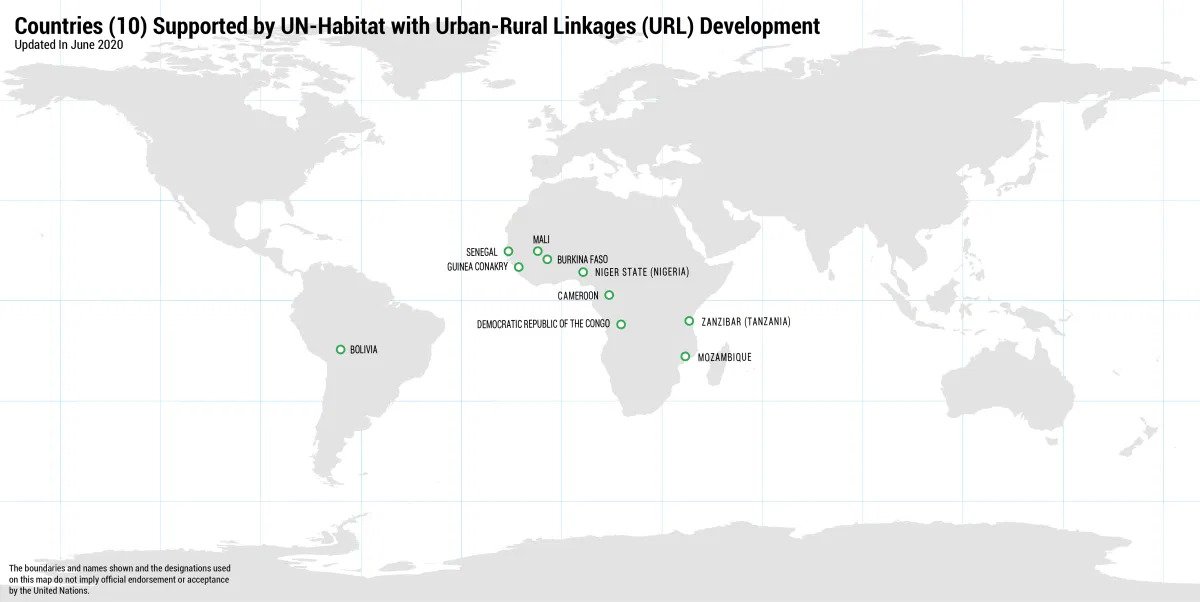The image size is (1200, 602).
Task: Select the "CAMEROON" country name label
Action: (578, 296)
